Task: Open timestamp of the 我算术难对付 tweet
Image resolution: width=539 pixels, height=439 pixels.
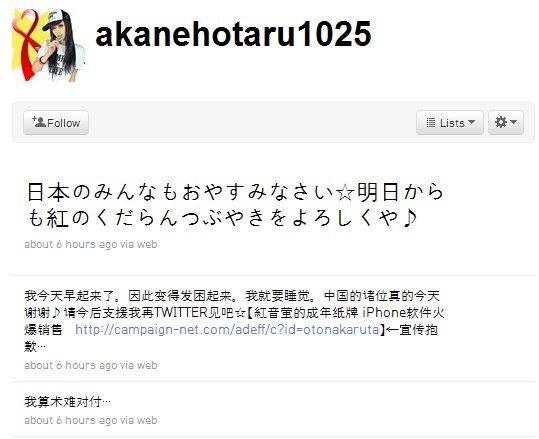Action: point(71,420)
